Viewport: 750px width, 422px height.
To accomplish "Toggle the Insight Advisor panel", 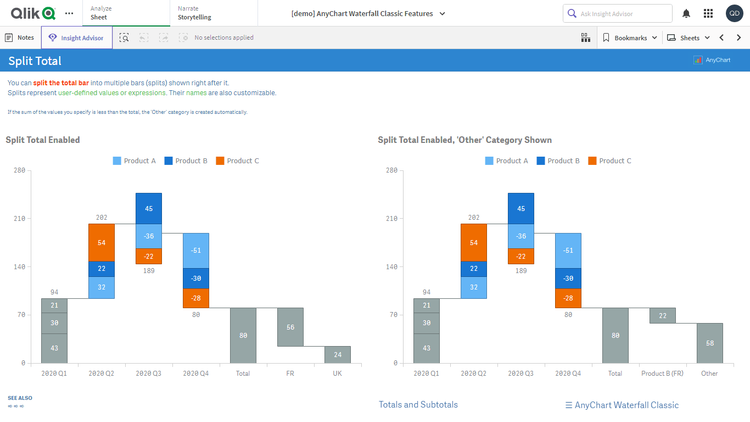I will [x=76, y=37].
